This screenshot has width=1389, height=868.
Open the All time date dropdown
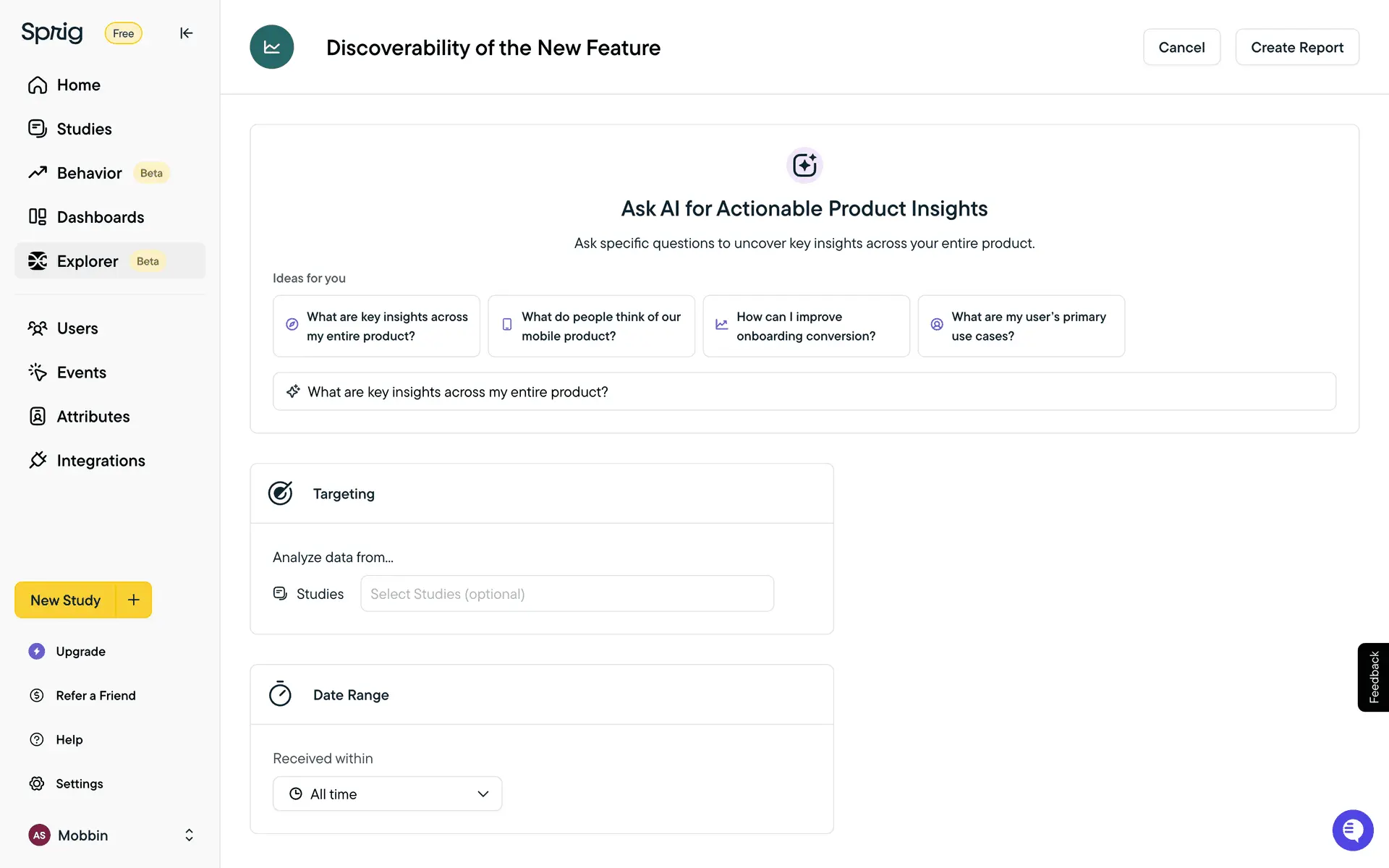[x=387, y=793]
